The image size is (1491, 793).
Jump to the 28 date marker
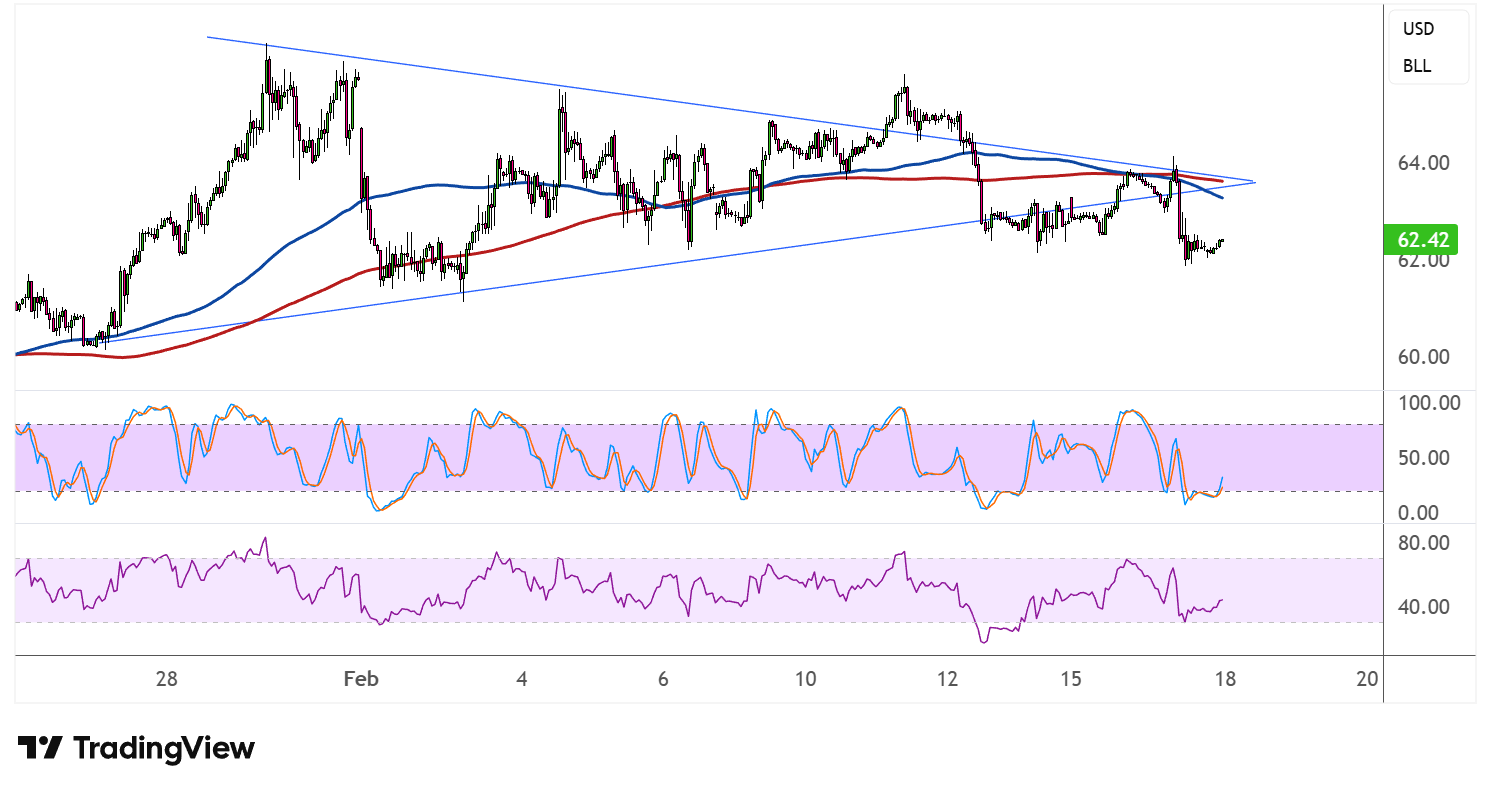167,679
